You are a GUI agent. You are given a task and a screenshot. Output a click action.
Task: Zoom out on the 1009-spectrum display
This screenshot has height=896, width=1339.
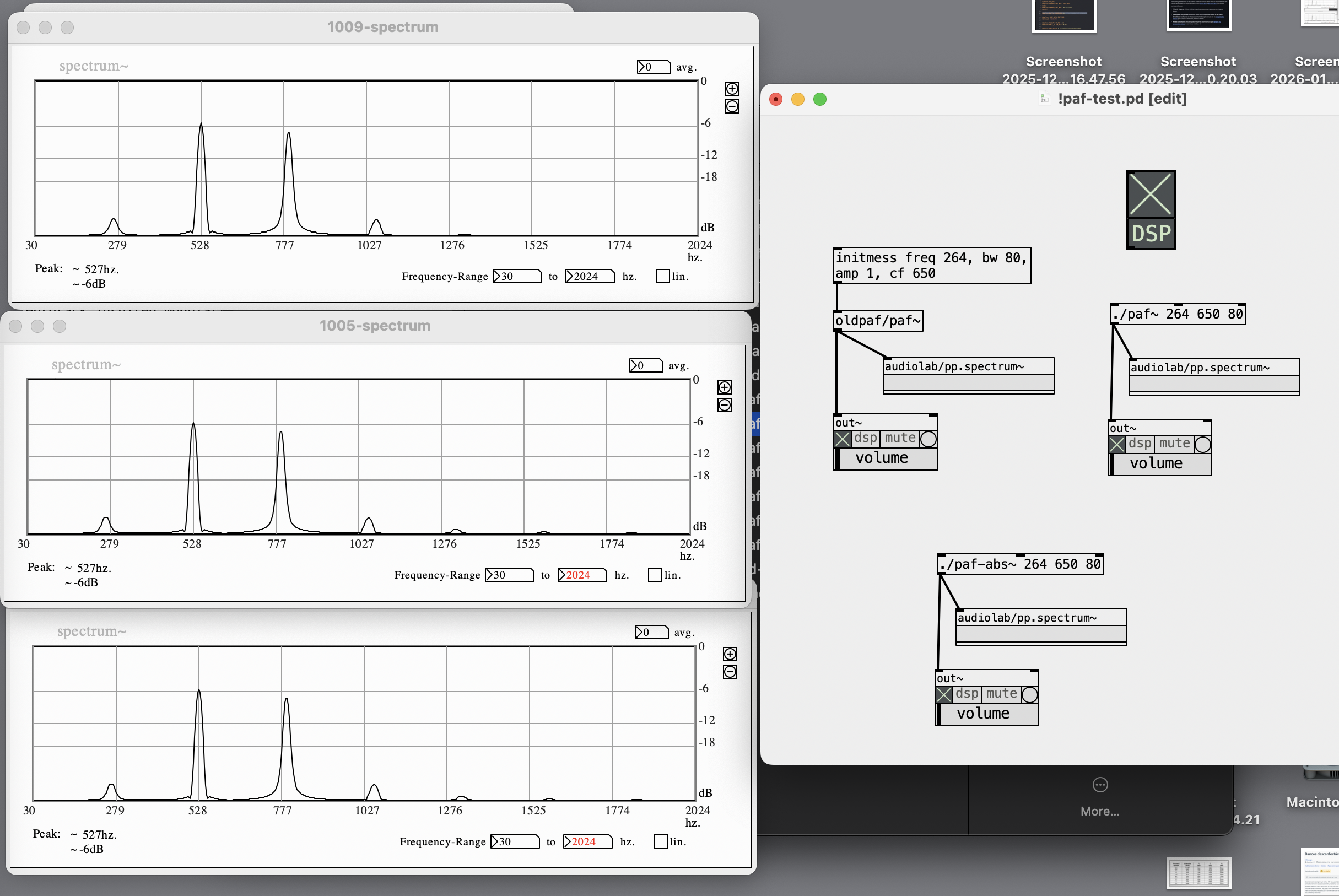732,107
